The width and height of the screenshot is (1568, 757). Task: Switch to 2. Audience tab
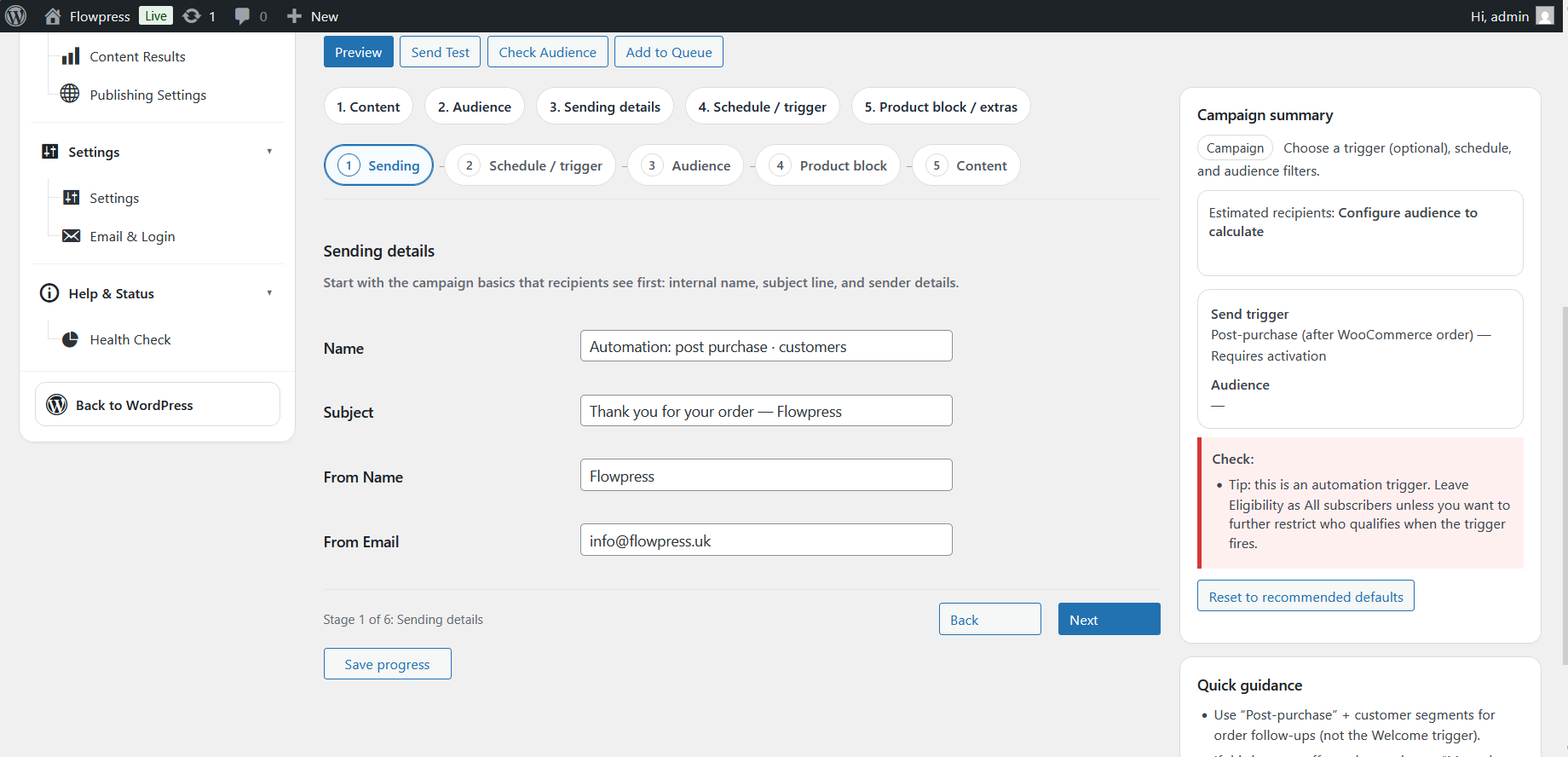475,107
